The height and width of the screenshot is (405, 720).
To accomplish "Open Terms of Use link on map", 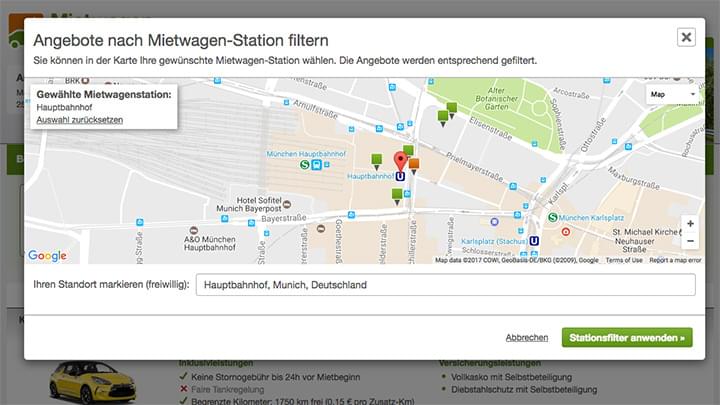I will point(624,260).
